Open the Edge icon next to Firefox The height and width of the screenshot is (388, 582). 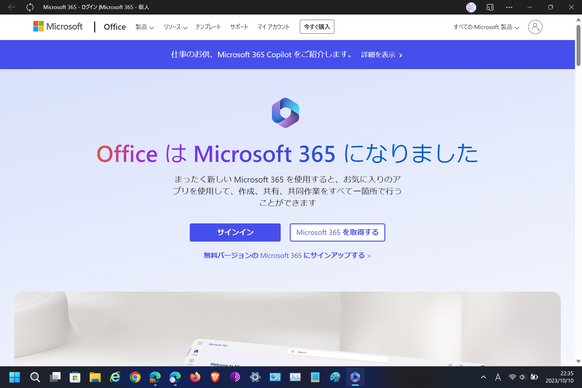pos(175,377)
